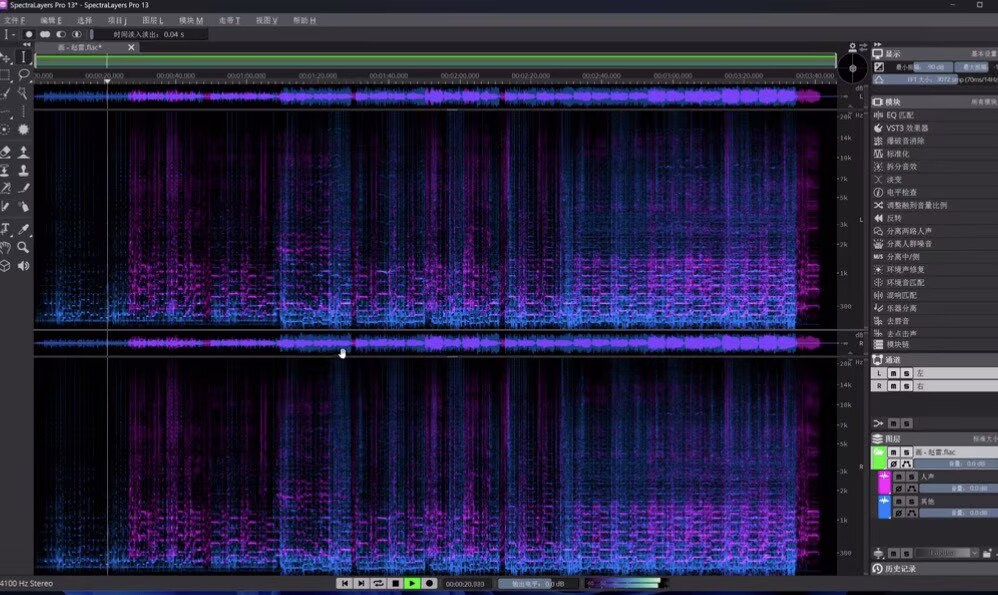The image size is (998, 595).
Task: Stop playback with the stop button
Action: pos(395,583)
